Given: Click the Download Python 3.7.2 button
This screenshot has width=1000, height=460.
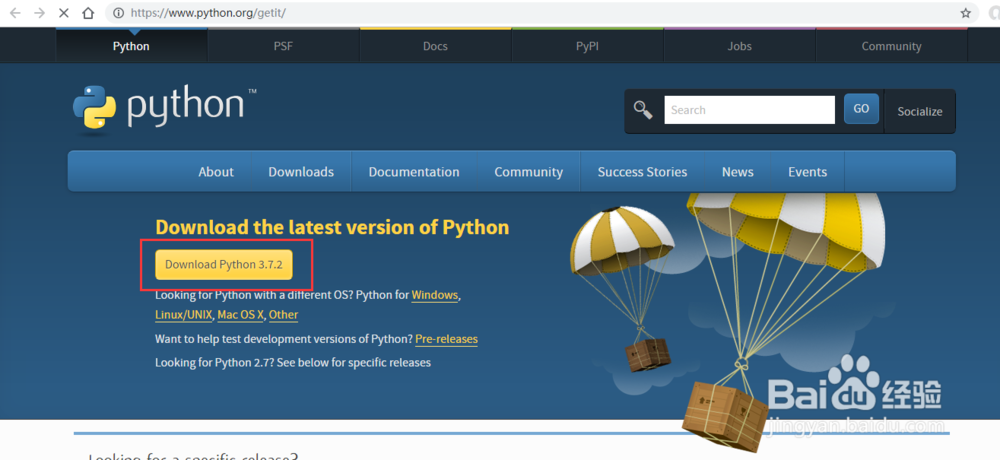Looking at the screenshot, I should pyautogui.click(x=224, y=264).
